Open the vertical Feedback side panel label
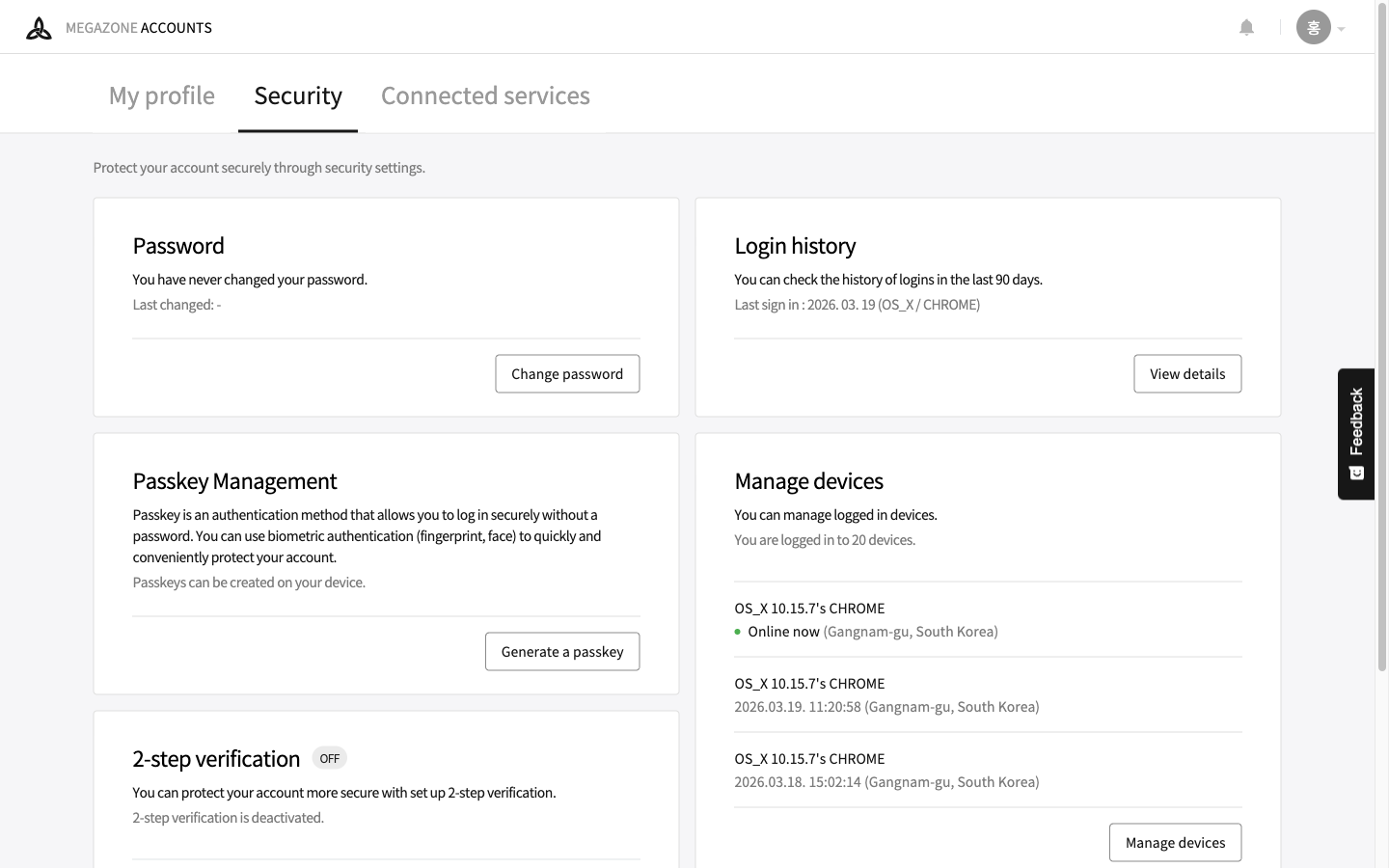Image resolution: width=1389 pixels, height=868 pixels. coord(1356,421)
